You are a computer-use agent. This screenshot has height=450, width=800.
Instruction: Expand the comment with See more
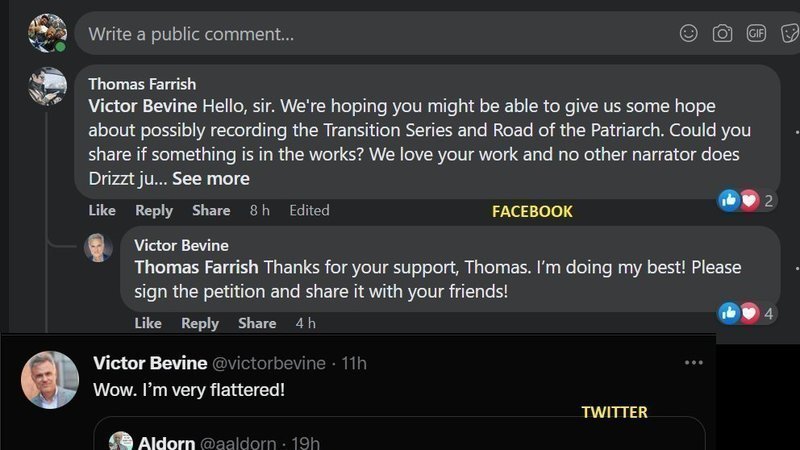click(x=211, y=178)
